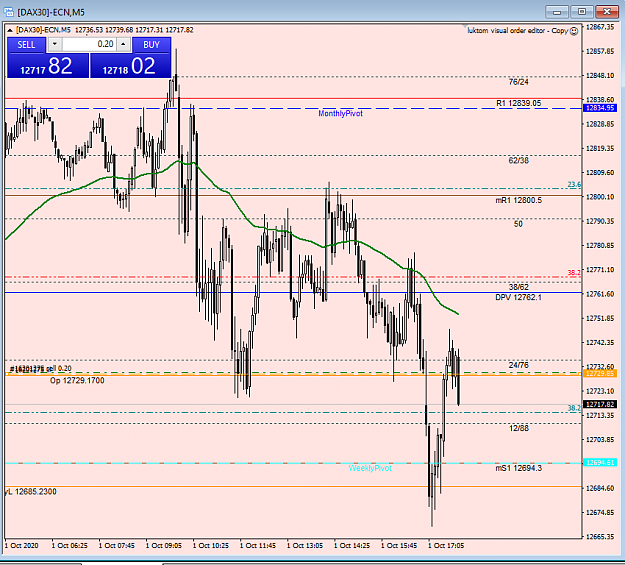
Task: Increase lot volume with the up arrow
Action: 123,44
